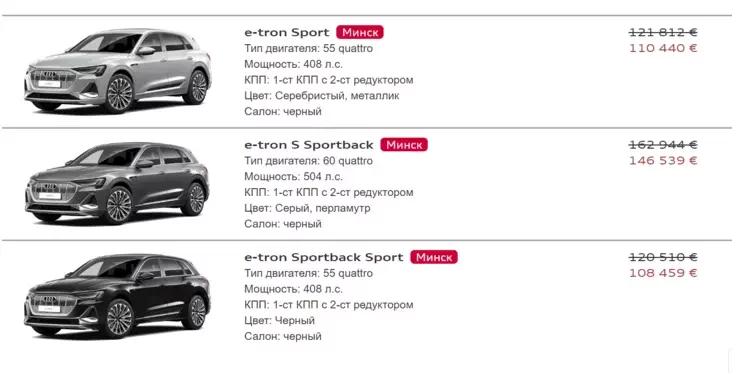
Task: Click the e-tron S Sportback title
Action: [x=309, y=145]
